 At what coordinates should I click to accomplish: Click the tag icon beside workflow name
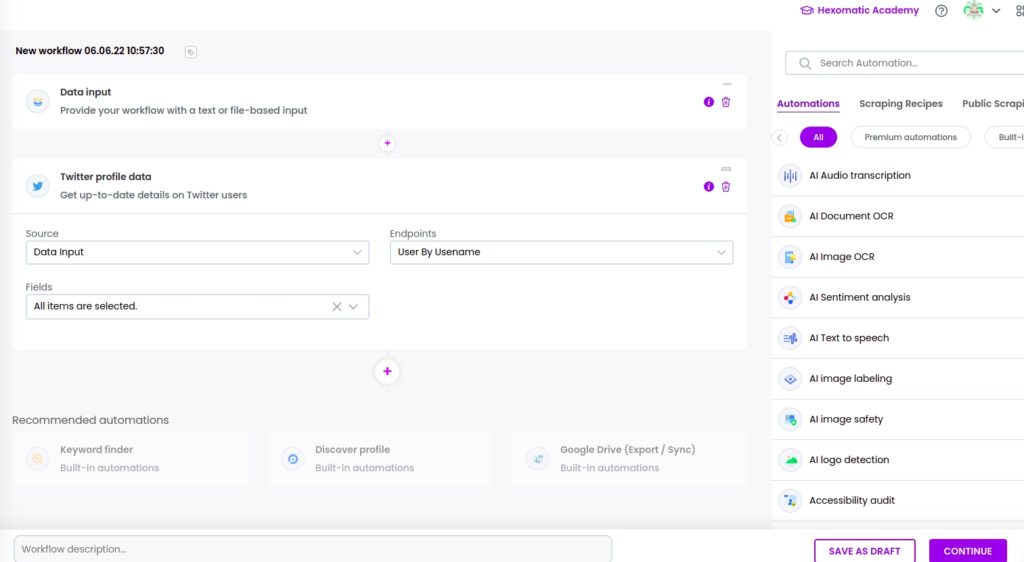click(x=191, y=52)
